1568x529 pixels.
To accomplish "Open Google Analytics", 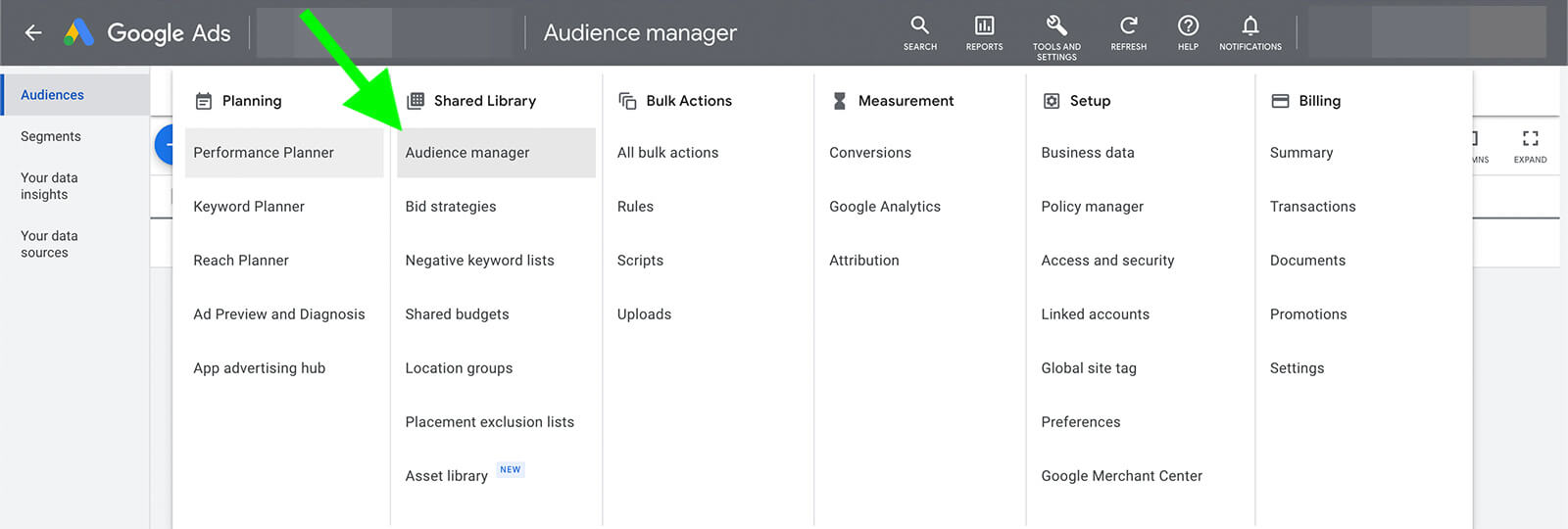I will tap(885, 207).
